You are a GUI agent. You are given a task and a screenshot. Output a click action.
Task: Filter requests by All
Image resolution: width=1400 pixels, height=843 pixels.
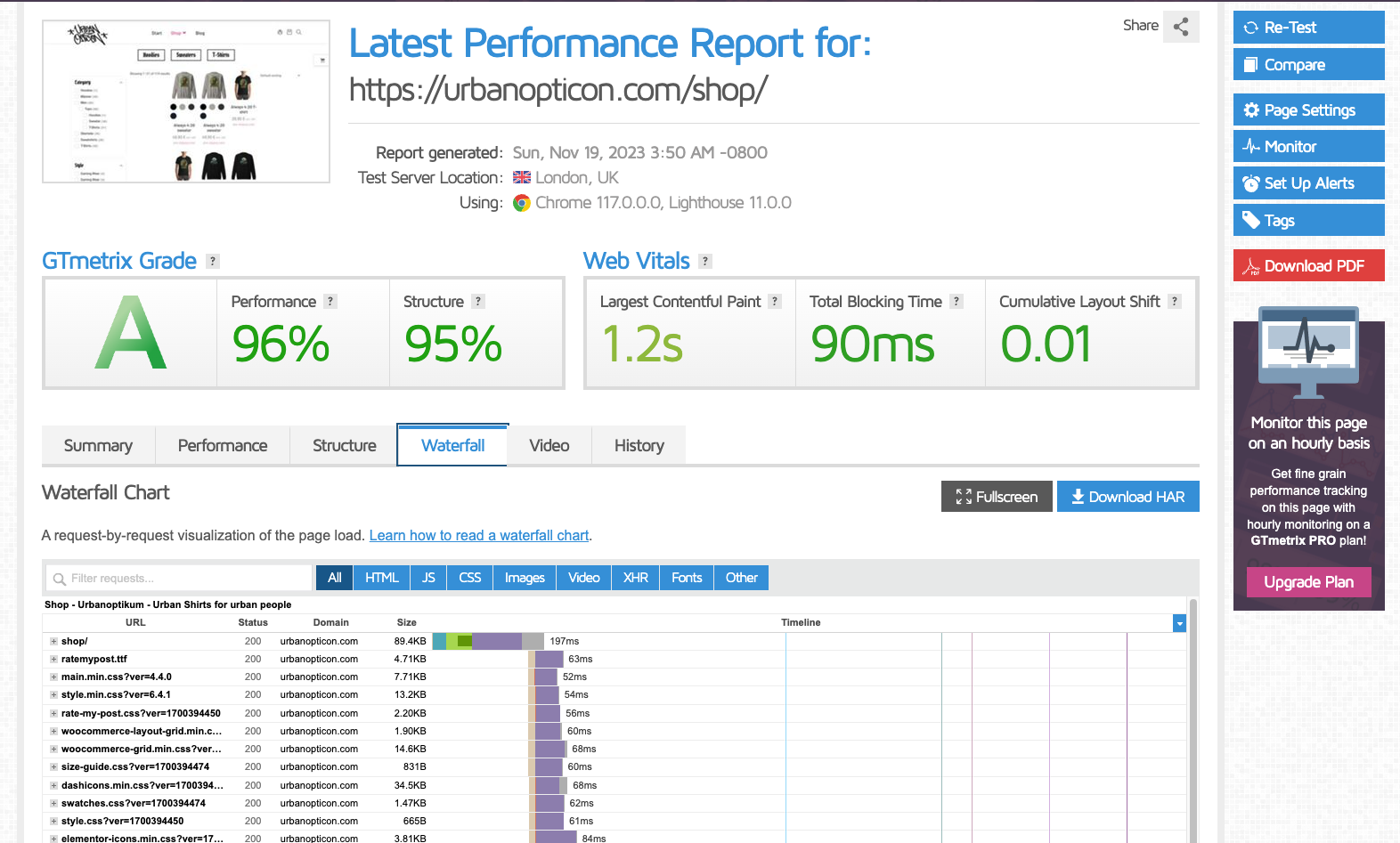334,578
